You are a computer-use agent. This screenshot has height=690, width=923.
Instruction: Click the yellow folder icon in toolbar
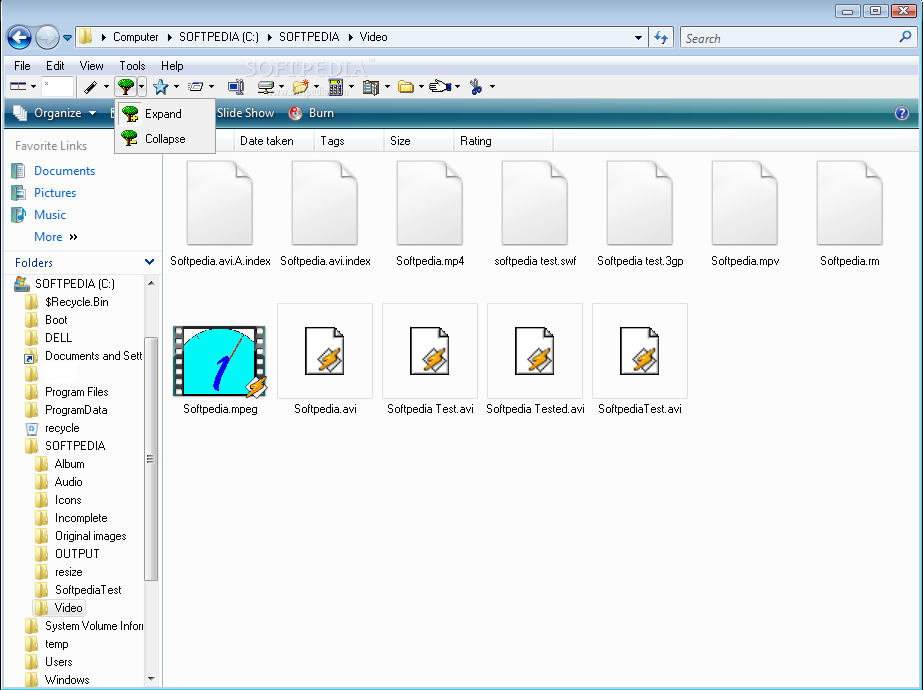tap(406, 87)
